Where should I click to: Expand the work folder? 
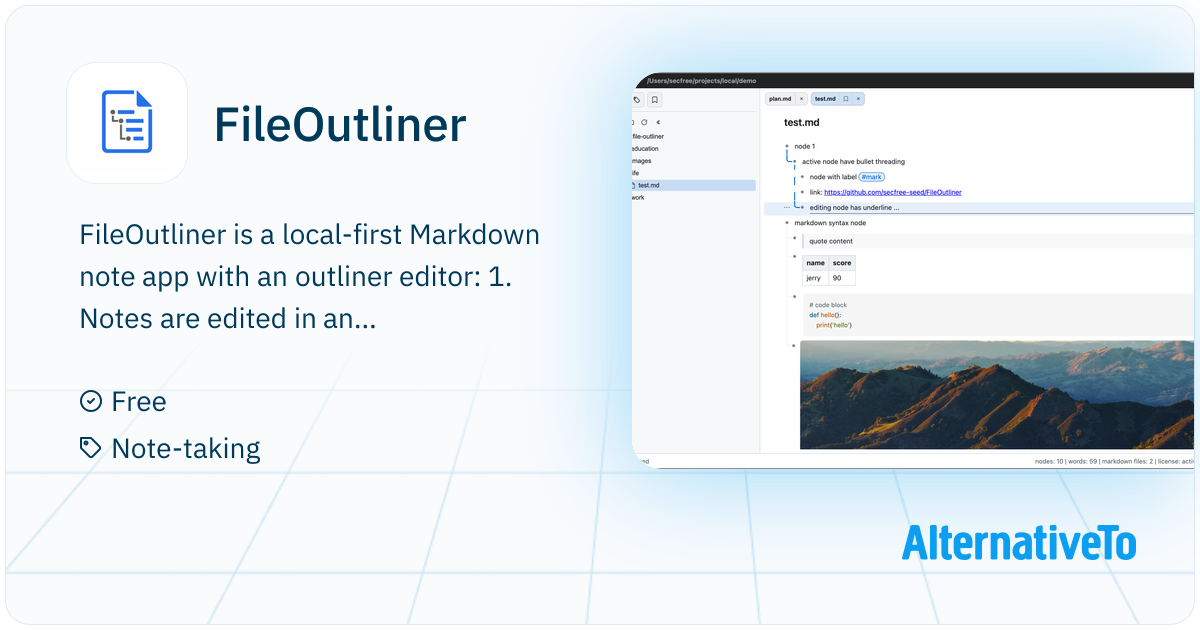pyautogui.click(x=638, y=197)
